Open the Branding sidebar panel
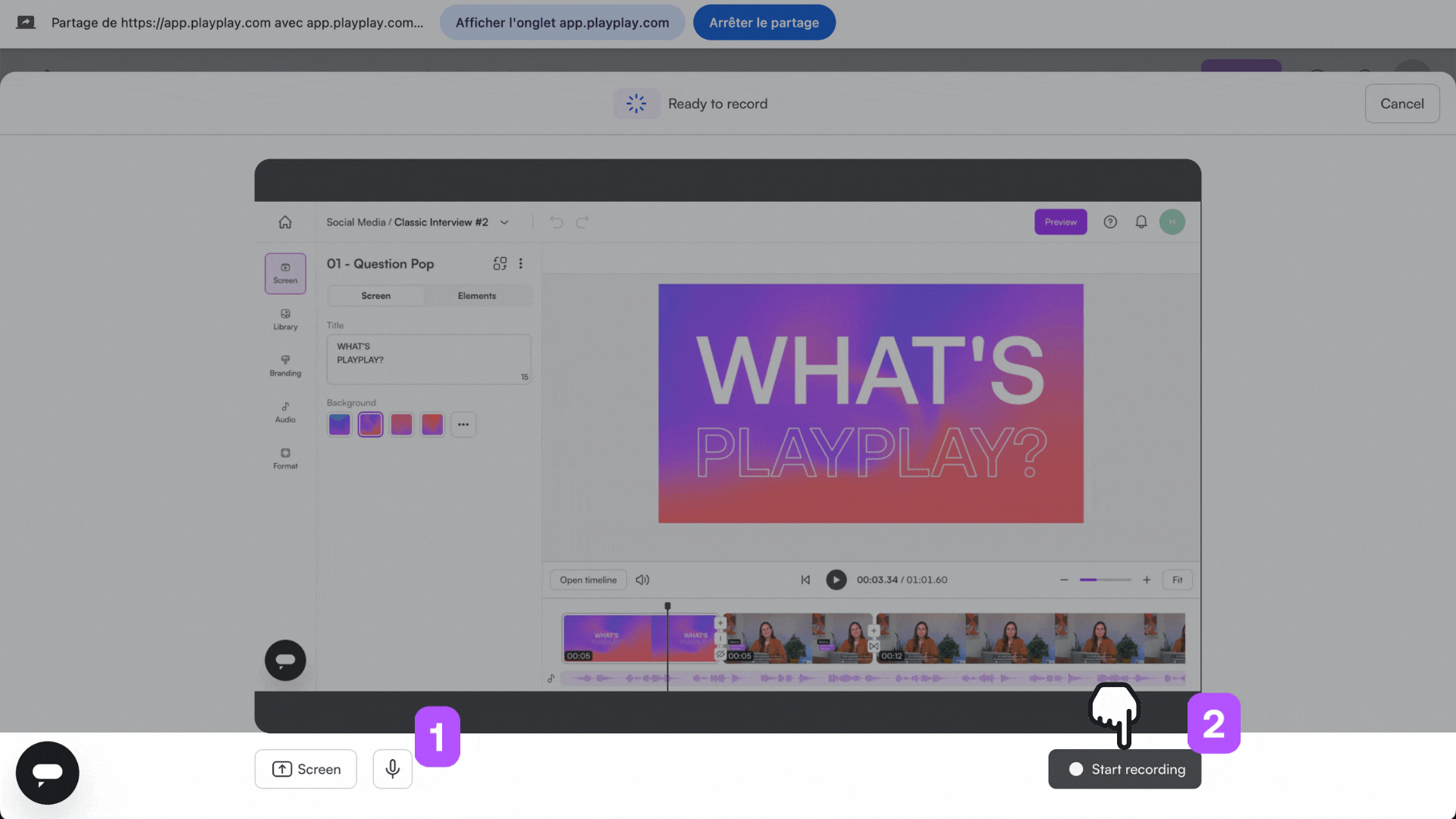1456x819 pixels. pyautogui.click(x=285, y=366)
